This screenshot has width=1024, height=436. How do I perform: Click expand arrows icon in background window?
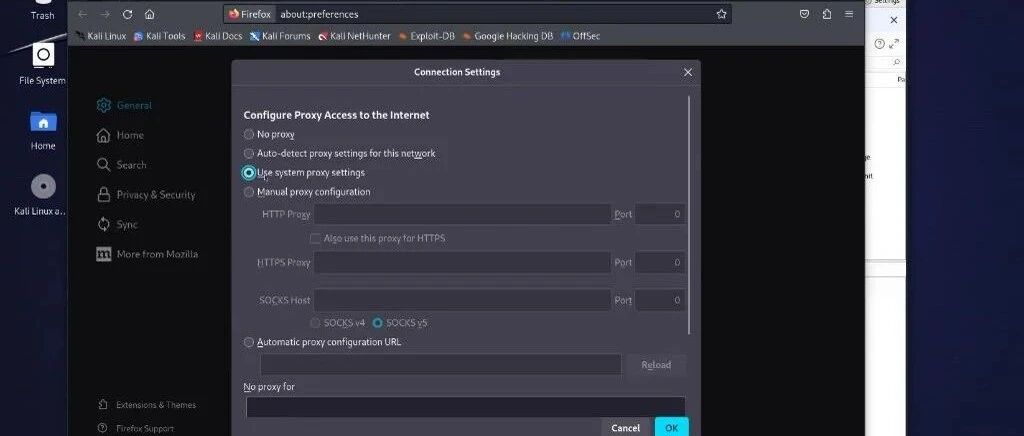(x=893, y=44)
